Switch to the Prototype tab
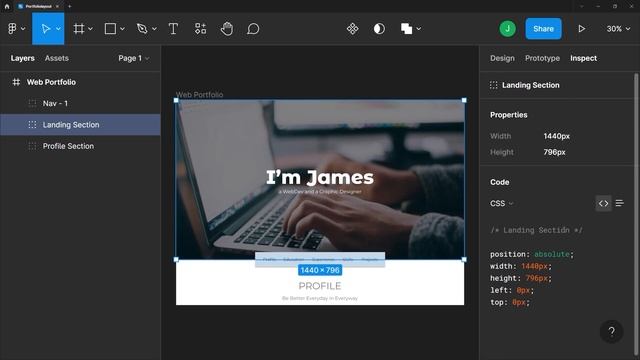 (x=542, y=58)
